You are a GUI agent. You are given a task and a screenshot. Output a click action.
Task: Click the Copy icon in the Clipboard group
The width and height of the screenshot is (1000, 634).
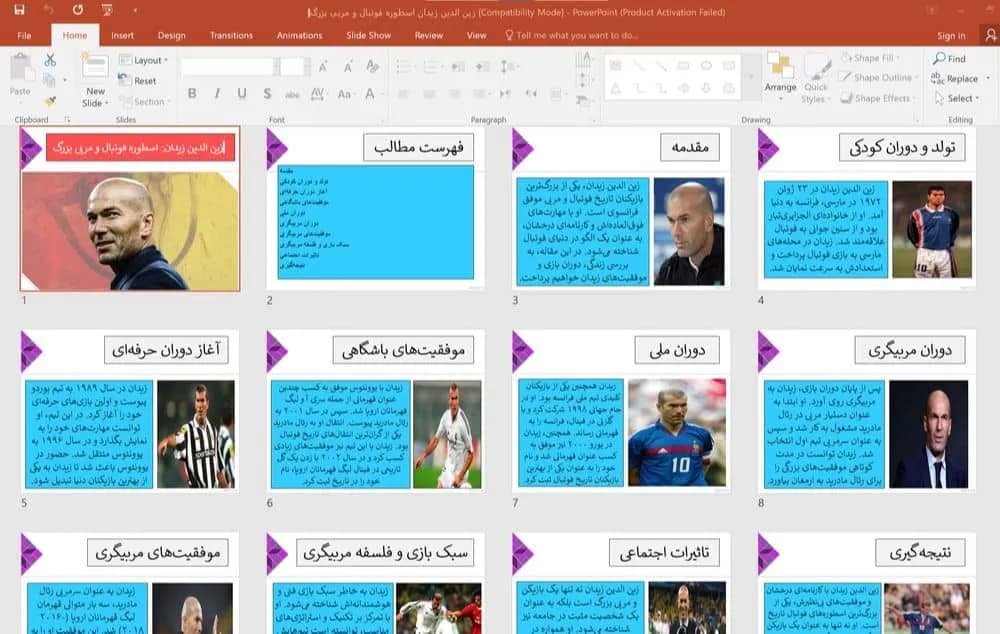coord(49,80)
